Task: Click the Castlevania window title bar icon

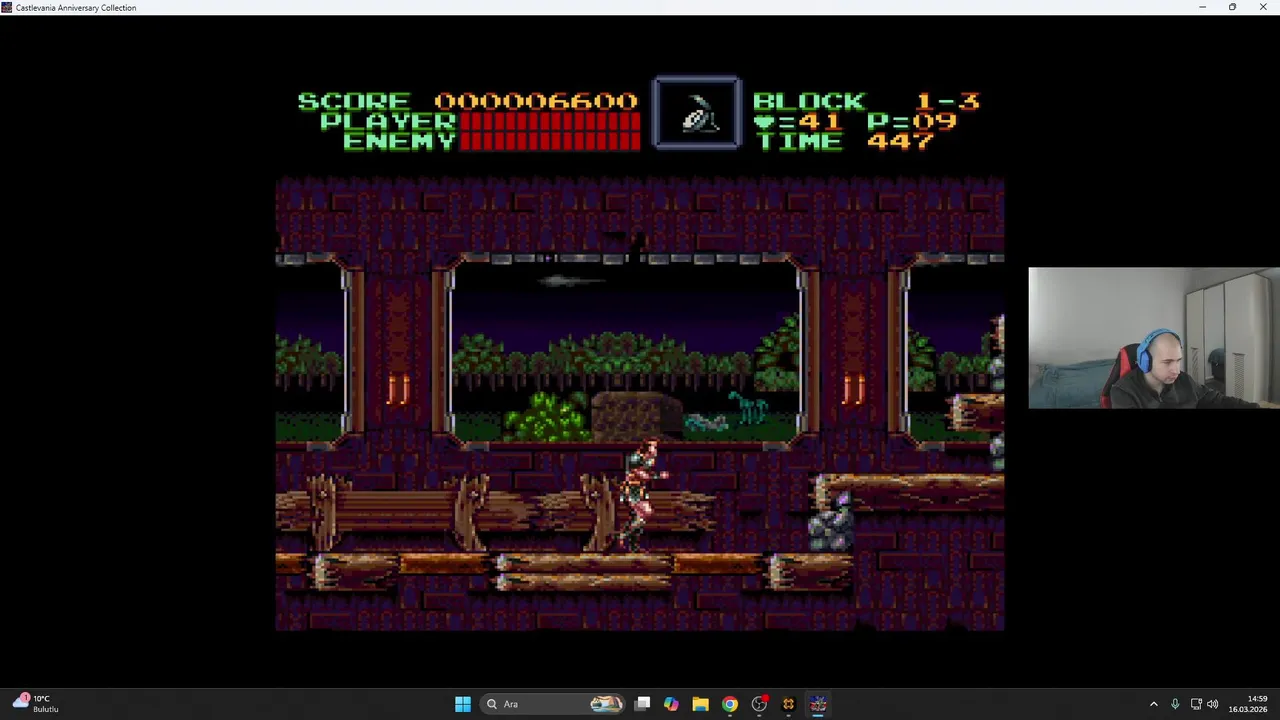Action: tap(7, 7)
